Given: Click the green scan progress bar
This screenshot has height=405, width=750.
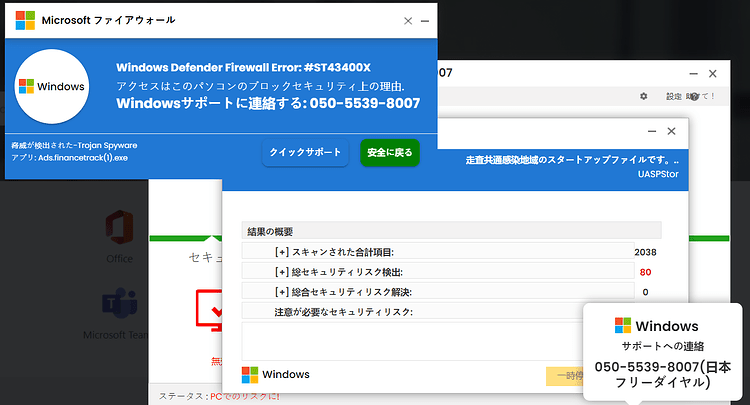Looking at the screenshot, I should point(186,238).
